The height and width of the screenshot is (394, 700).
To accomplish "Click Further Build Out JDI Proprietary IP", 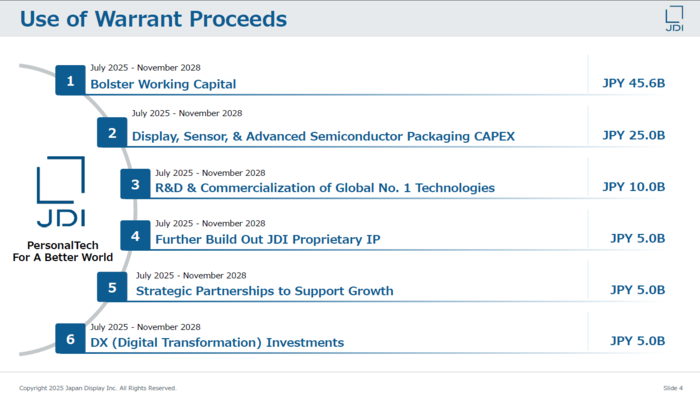I will 268,240.
